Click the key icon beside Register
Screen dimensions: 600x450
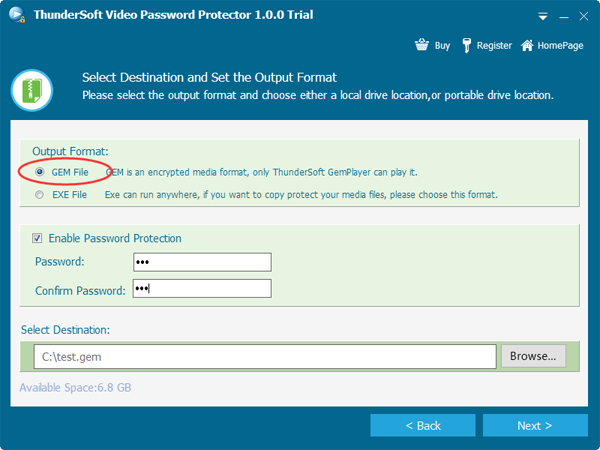point(465,45)
